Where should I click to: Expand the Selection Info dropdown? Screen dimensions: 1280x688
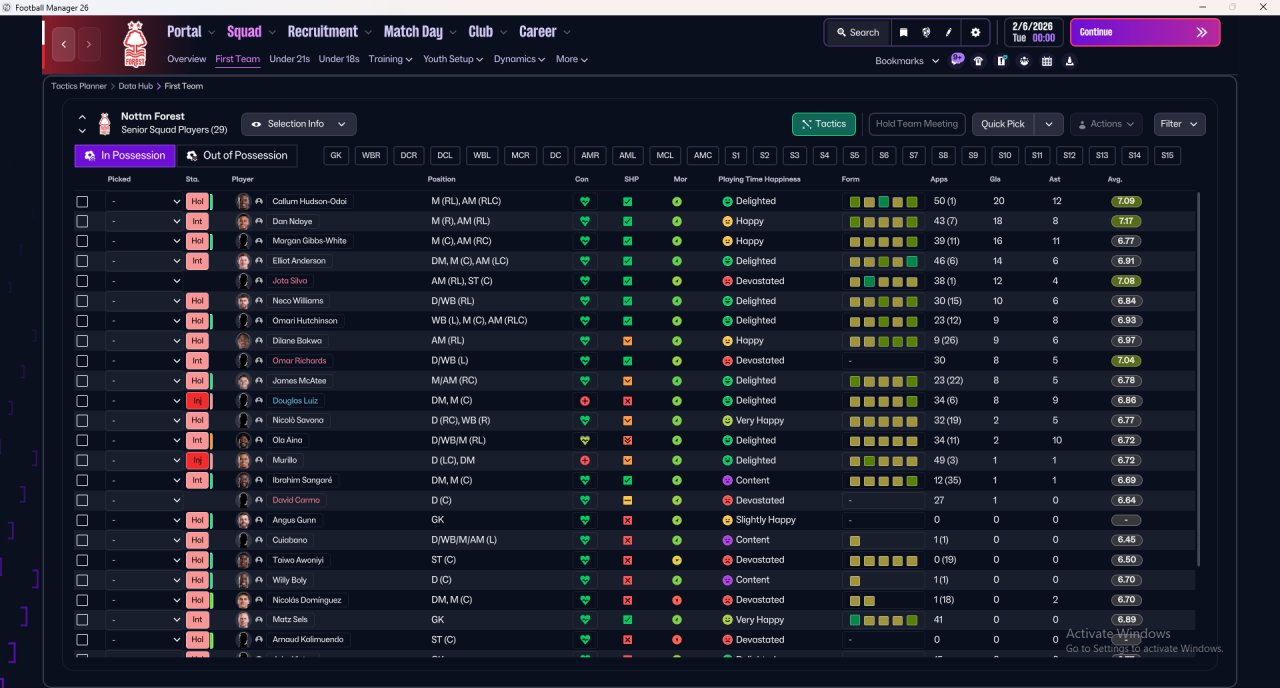coord(299,124)
